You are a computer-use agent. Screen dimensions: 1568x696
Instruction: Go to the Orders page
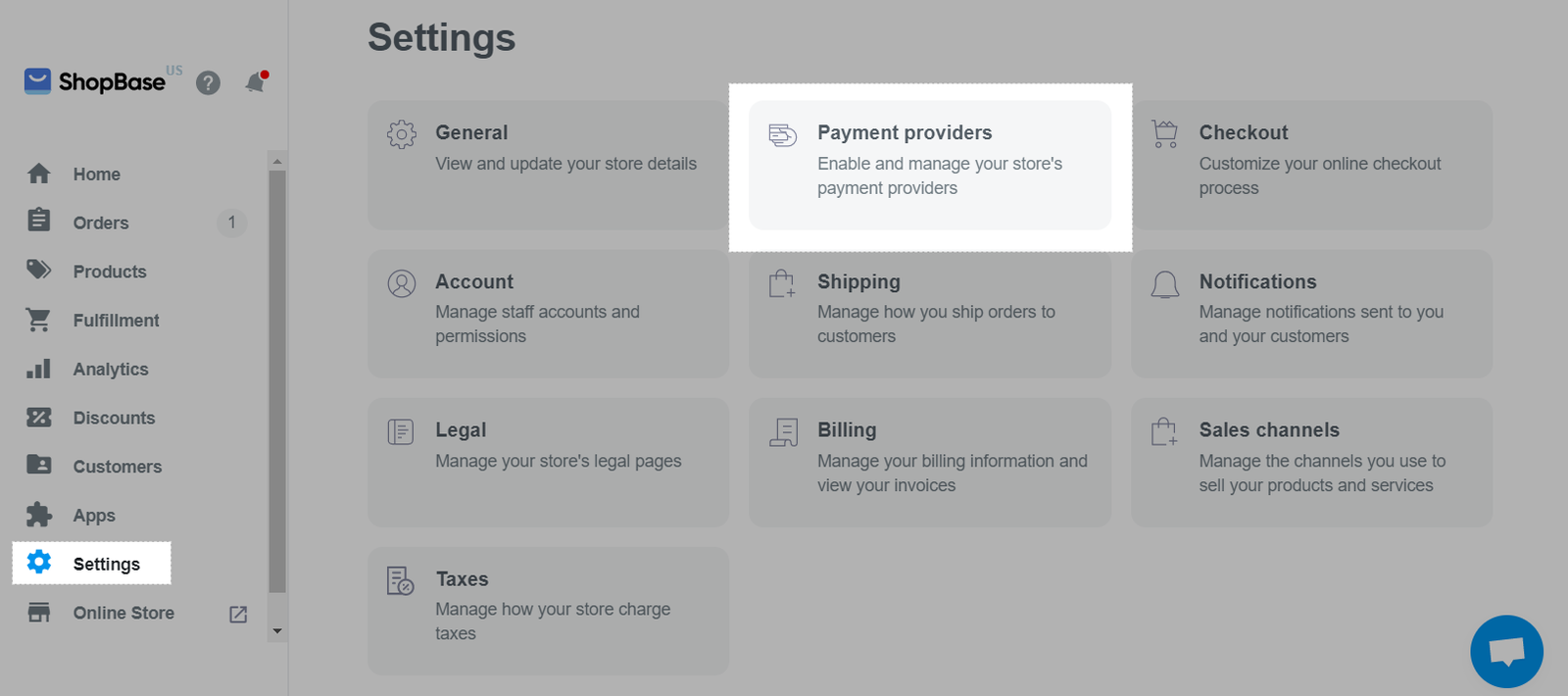[x=100, y=223]
